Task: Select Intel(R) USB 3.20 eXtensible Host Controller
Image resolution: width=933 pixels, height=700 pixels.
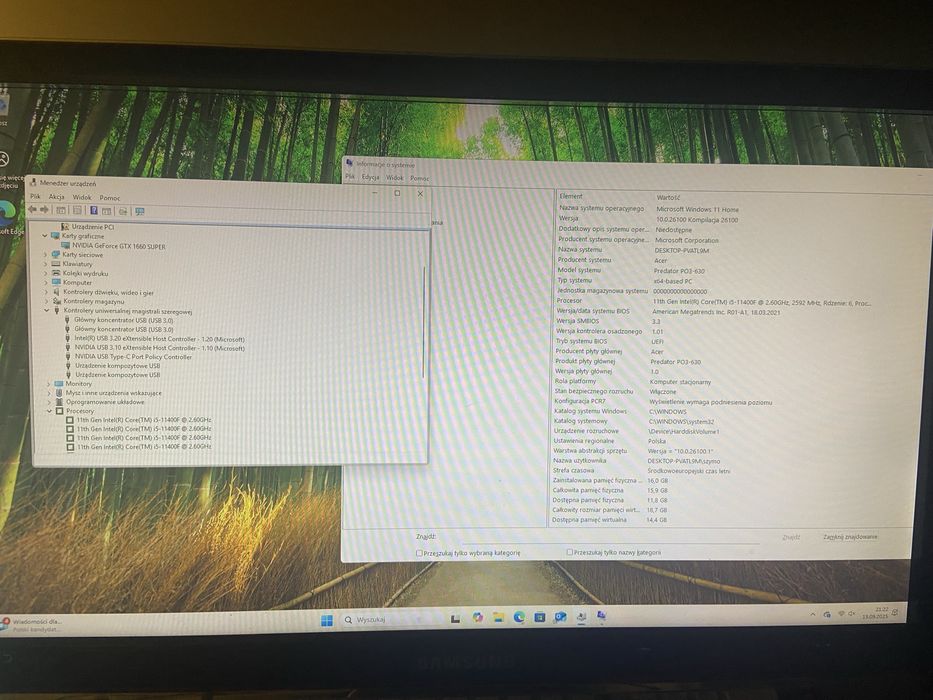Action: tap(154, 339)
